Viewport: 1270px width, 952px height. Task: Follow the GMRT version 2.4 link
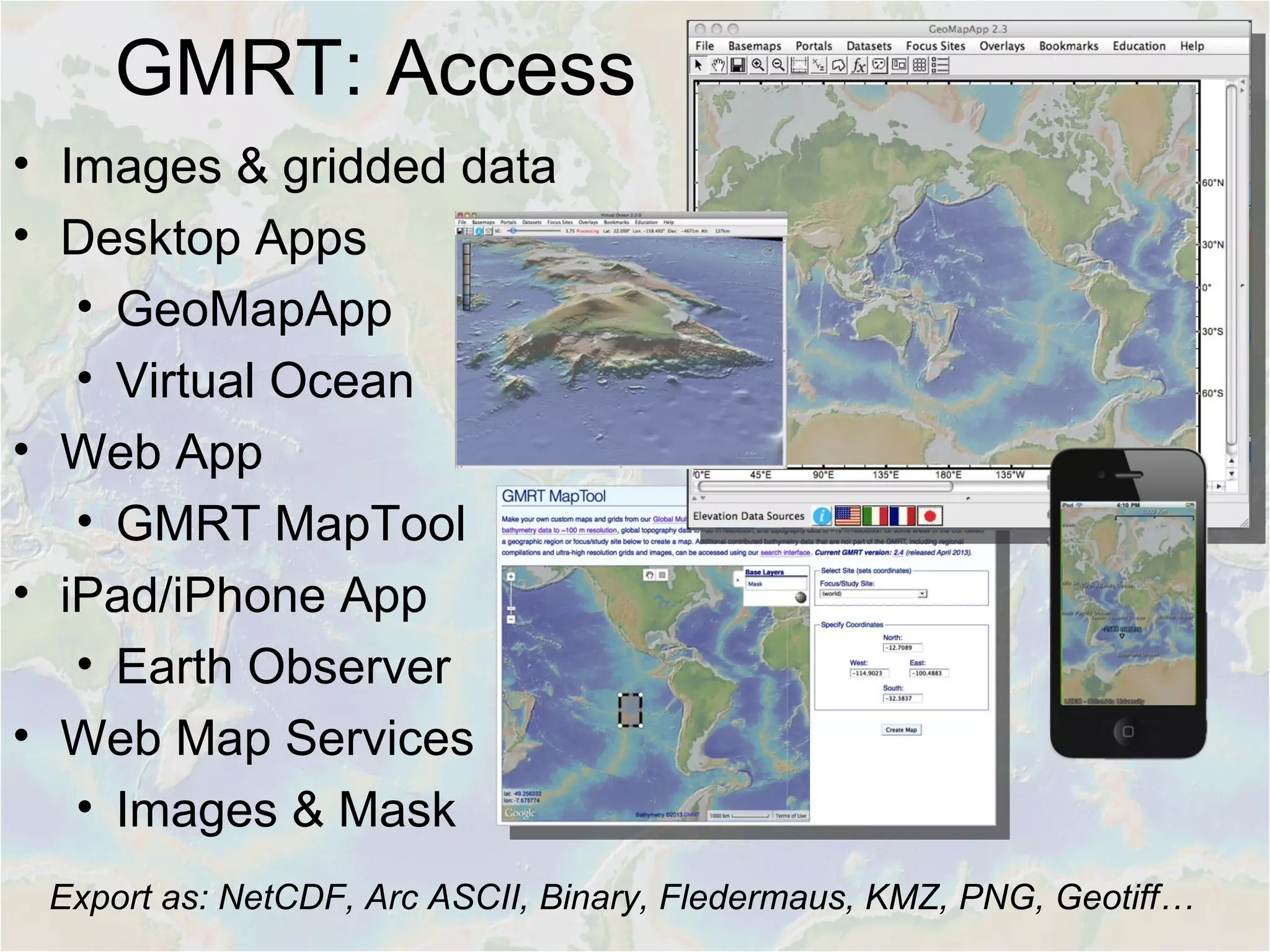[898, 552]
